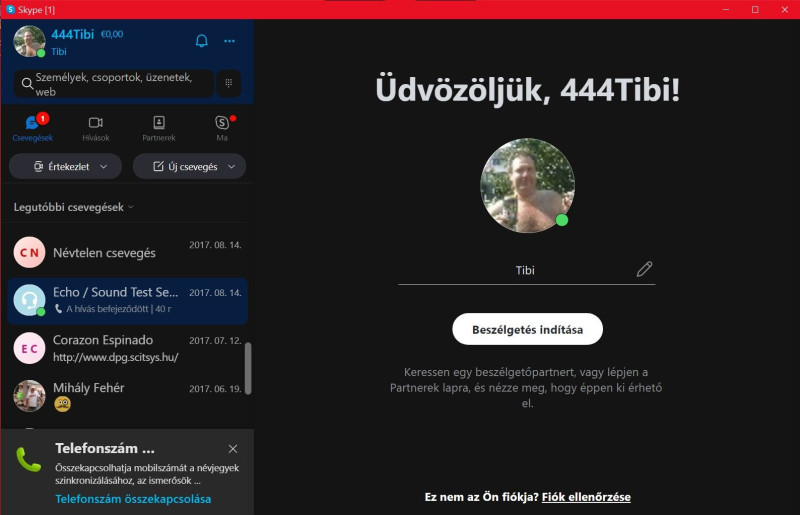Screen dimensions: 800x515
Task: Open the More options ellipsis menu
Action: [230, 41]
